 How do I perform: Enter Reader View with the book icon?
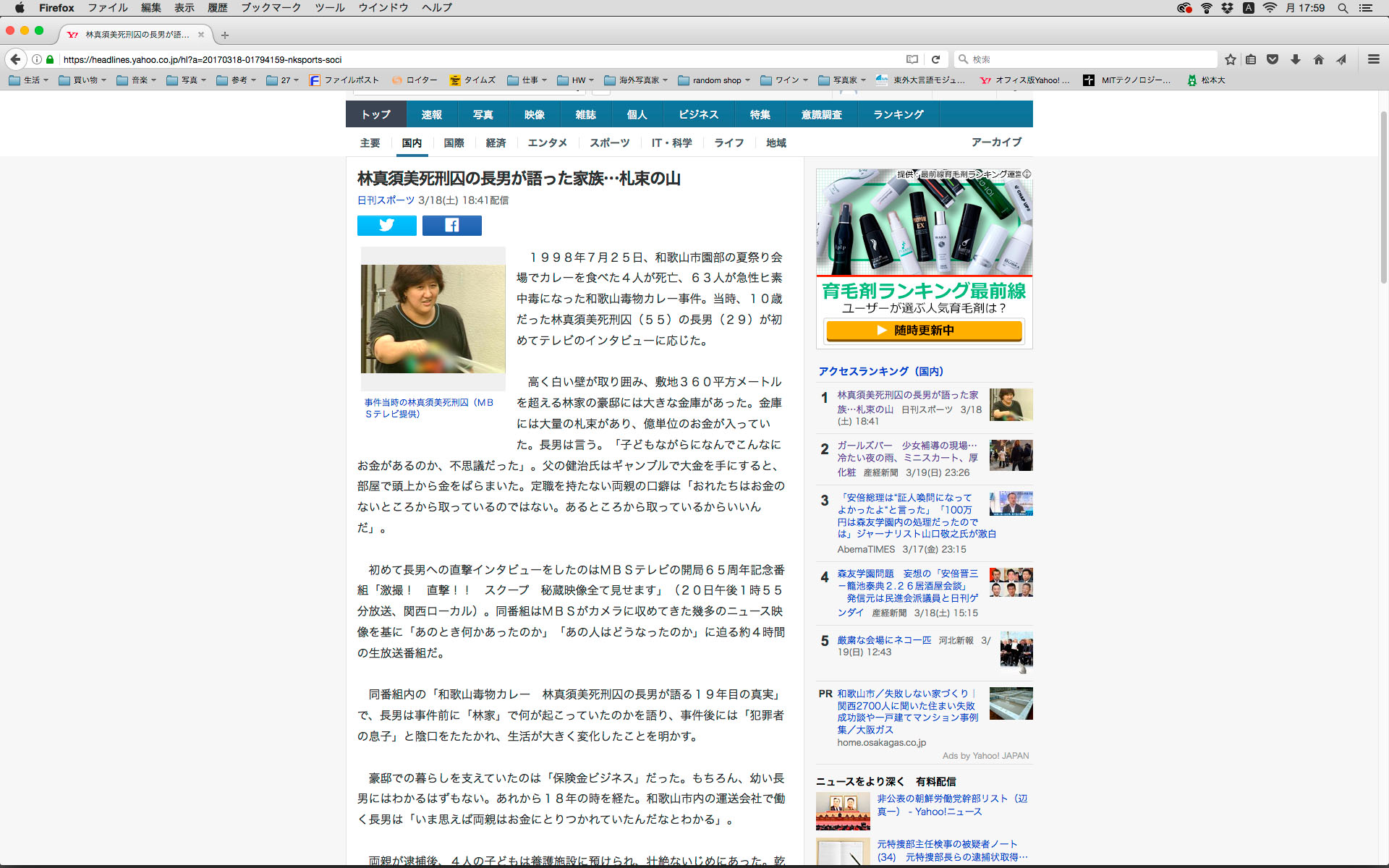(x=912, y=59)
